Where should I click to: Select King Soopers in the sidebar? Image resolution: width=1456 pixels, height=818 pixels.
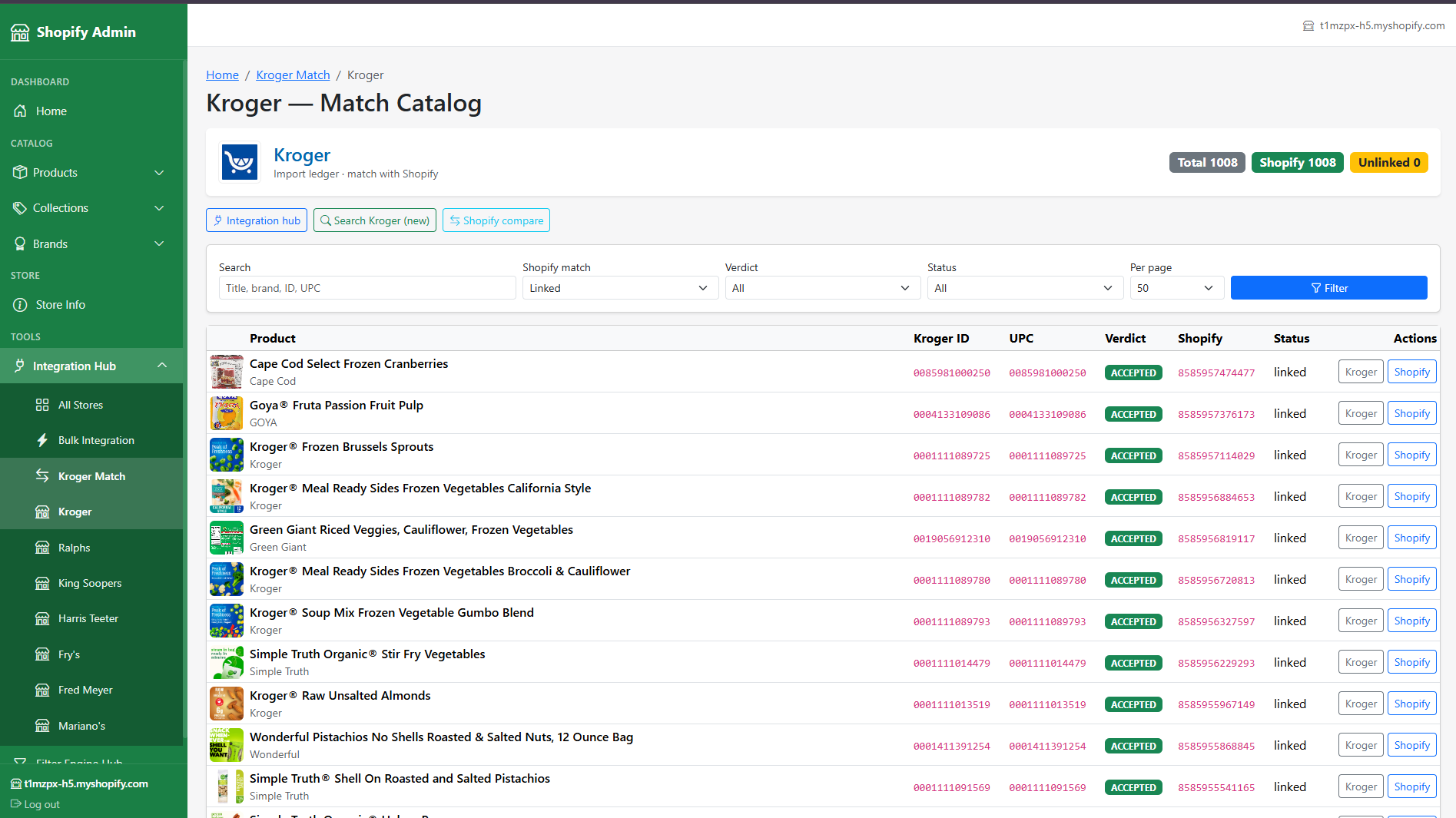(x=90, y=583)
